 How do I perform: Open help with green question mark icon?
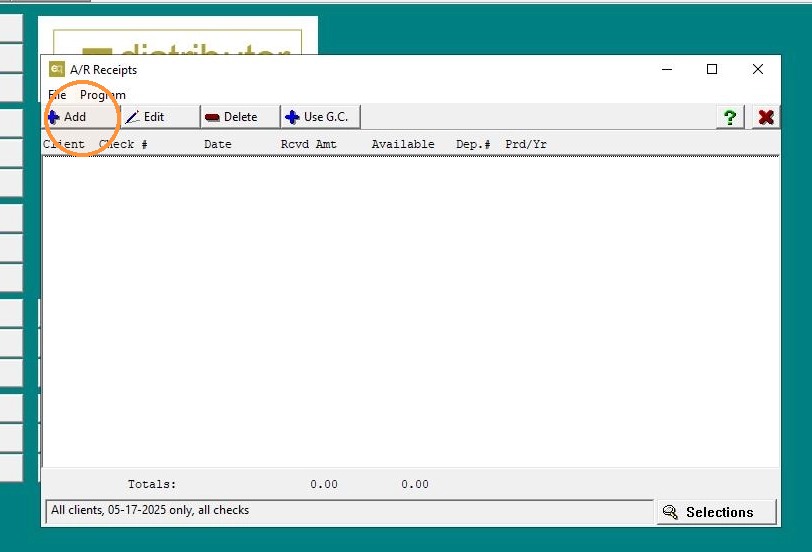pos(730,117)
